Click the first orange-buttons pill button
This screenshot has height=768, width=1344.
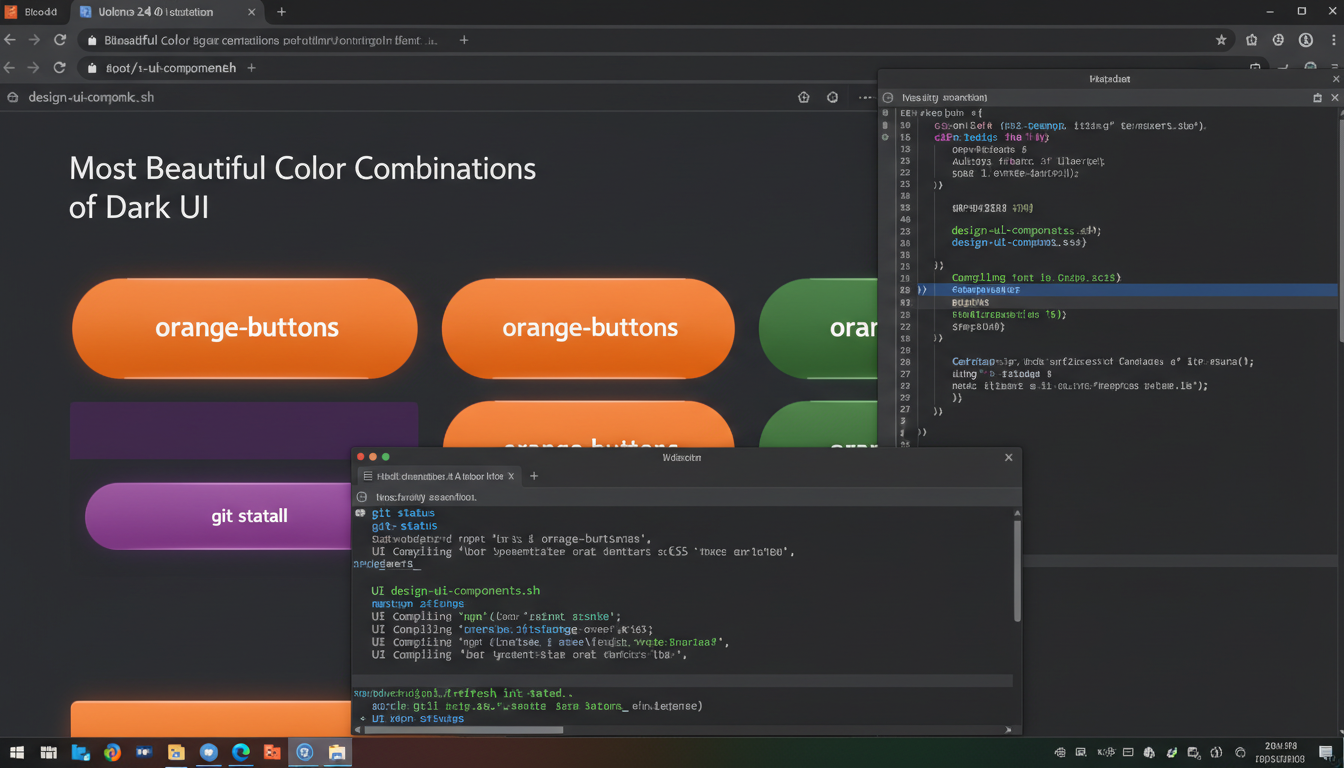pyautogui.click(x=245, y=328)
